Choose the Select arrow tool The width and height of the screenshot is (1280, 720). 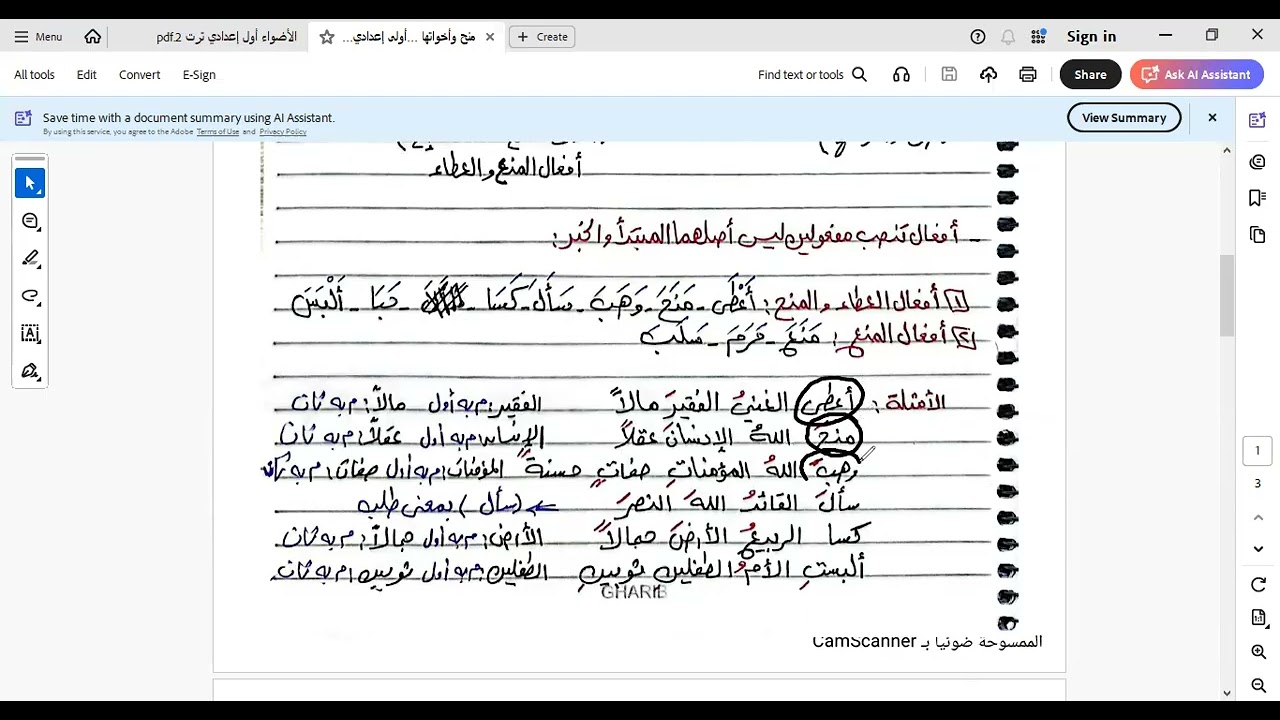coord(30,183)
